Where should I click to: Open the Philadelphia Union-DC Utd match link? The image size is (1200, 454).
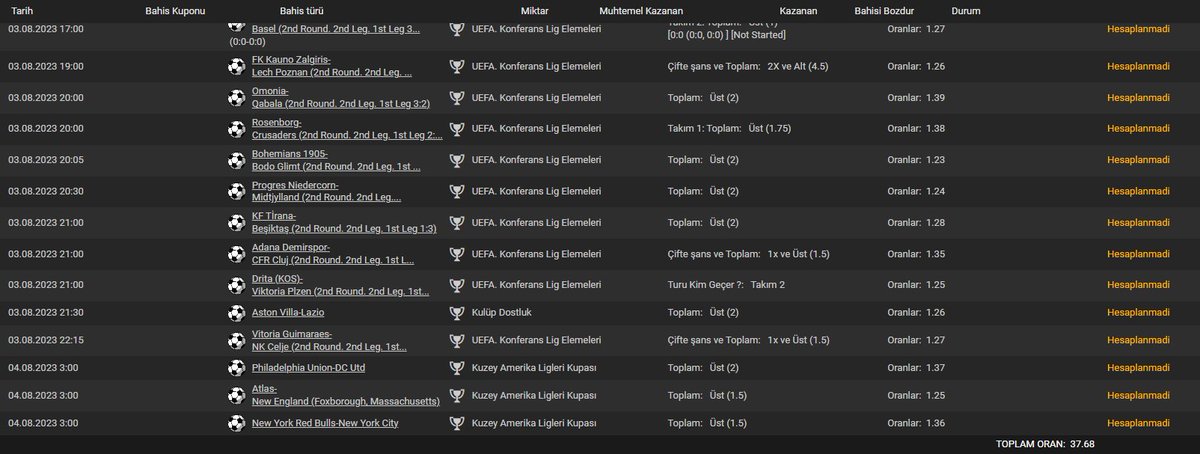click(x=309, y=368)
